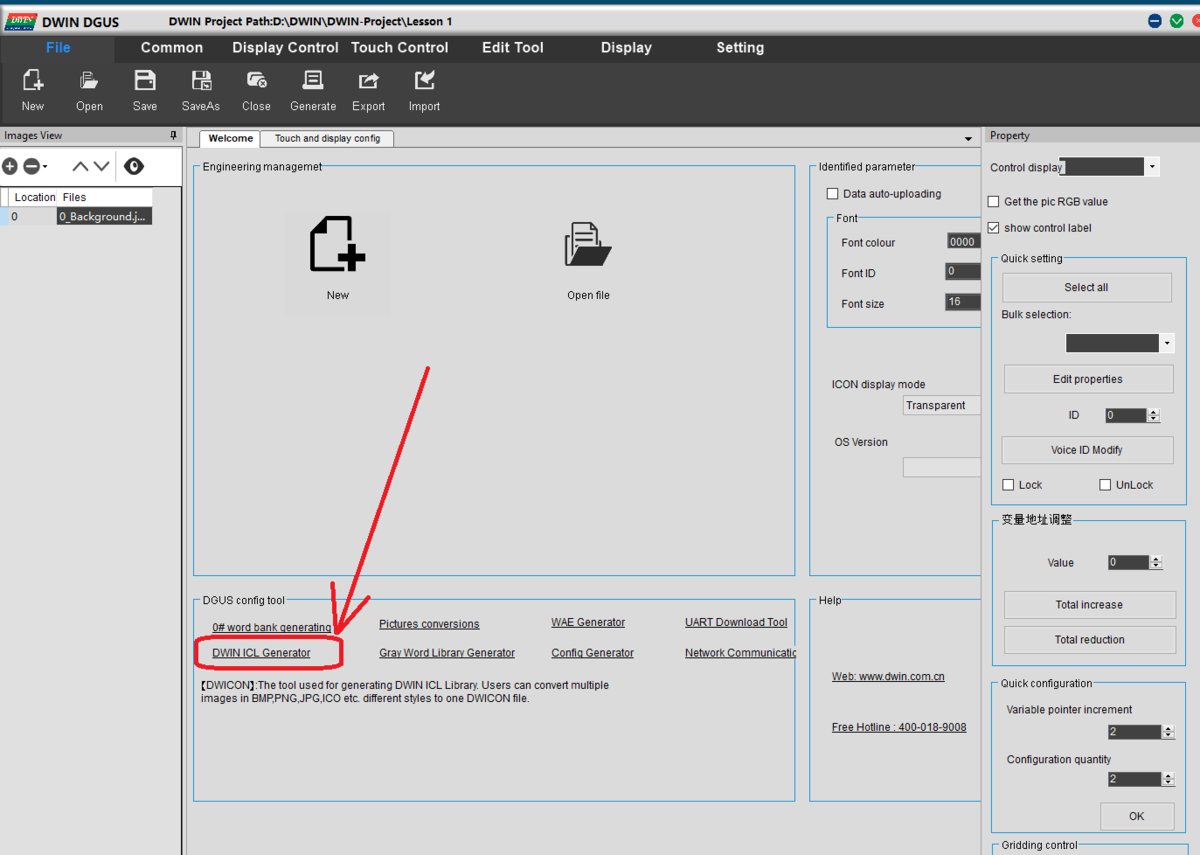The width and height of the screenshot is (1200, 855).
Task: Click the Close project toolbar icon
Action: (x=256, y=81)
